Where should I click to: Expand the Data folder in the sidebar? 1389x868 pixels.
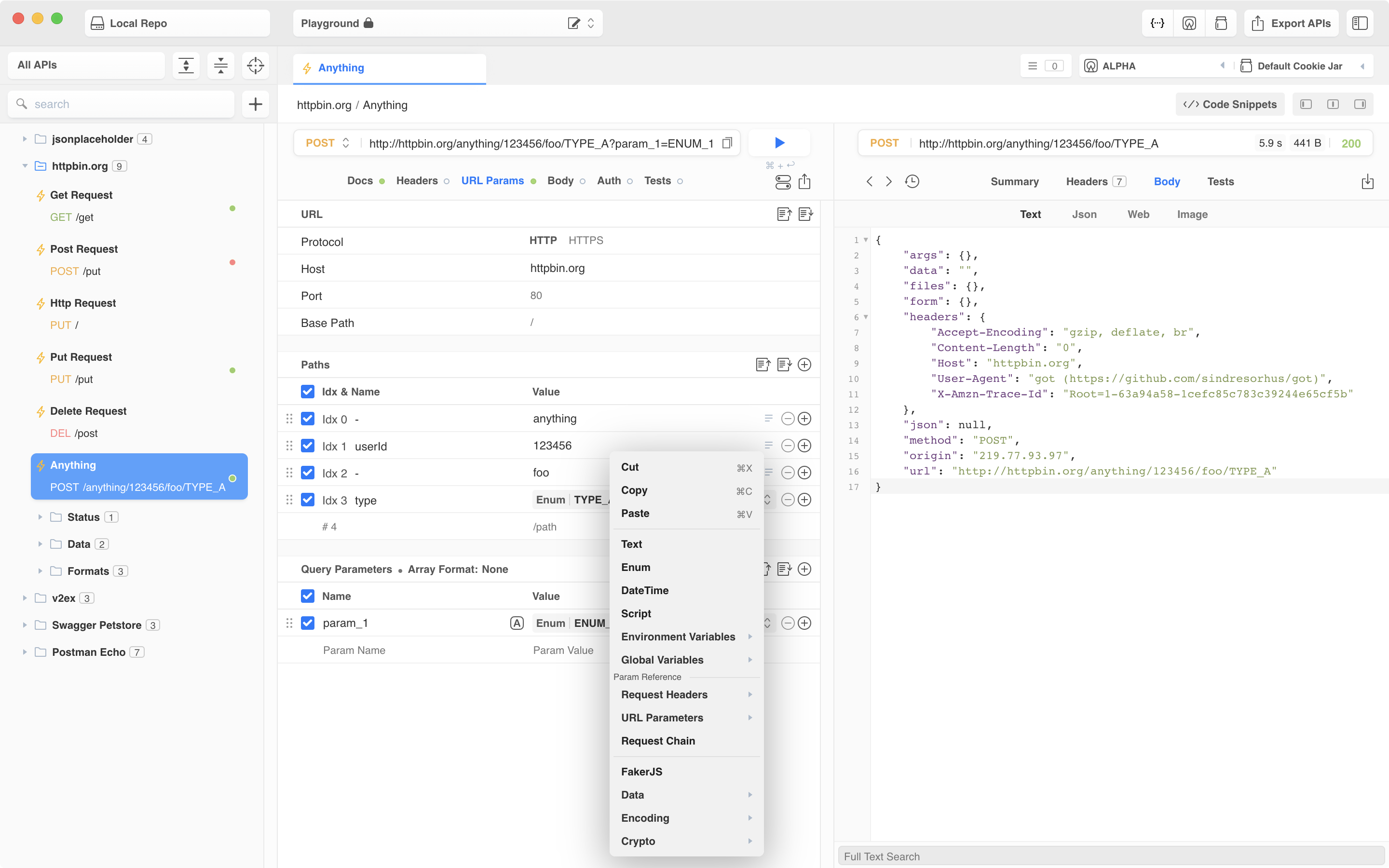[40, 544]
